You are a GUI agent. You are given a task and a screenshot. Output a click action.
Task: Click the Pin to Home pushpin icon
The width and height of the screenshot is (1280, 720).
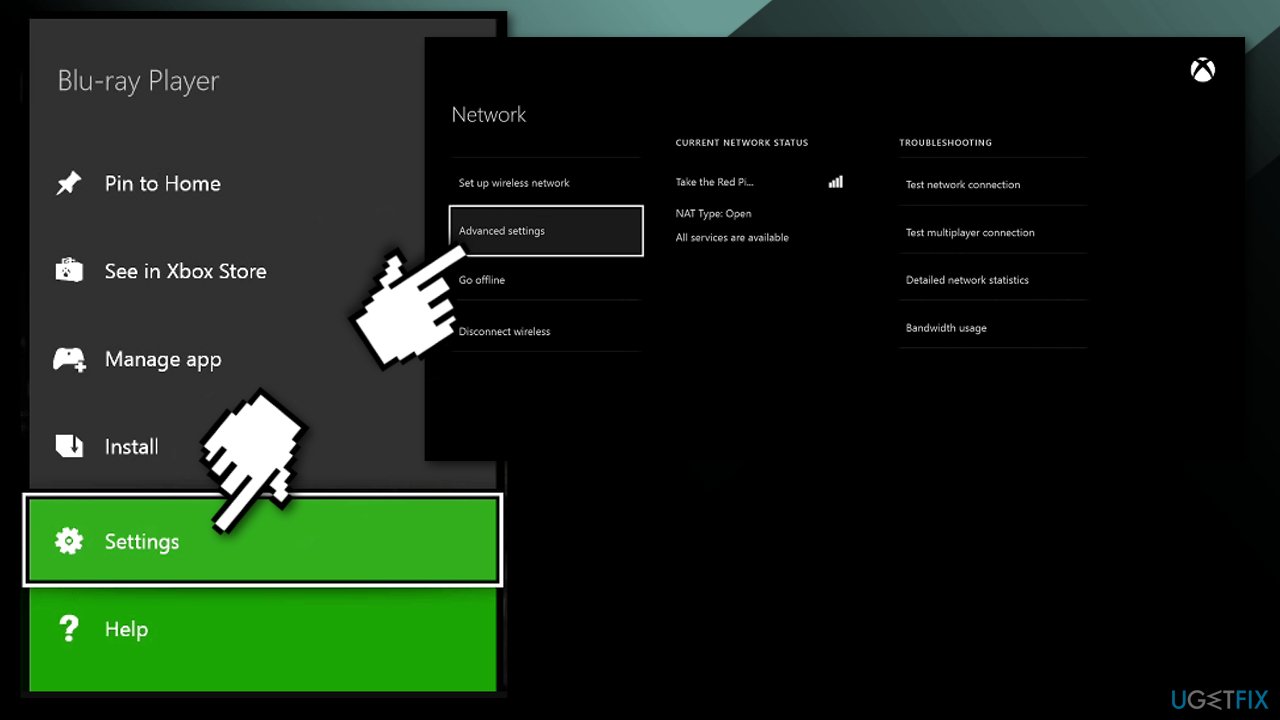[x=68, y=183]
